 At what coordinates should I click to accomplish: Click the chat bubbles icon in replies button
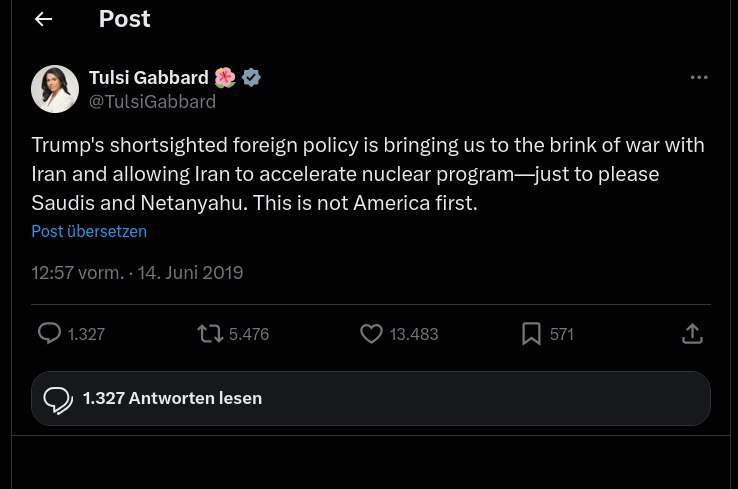[58, 399]
